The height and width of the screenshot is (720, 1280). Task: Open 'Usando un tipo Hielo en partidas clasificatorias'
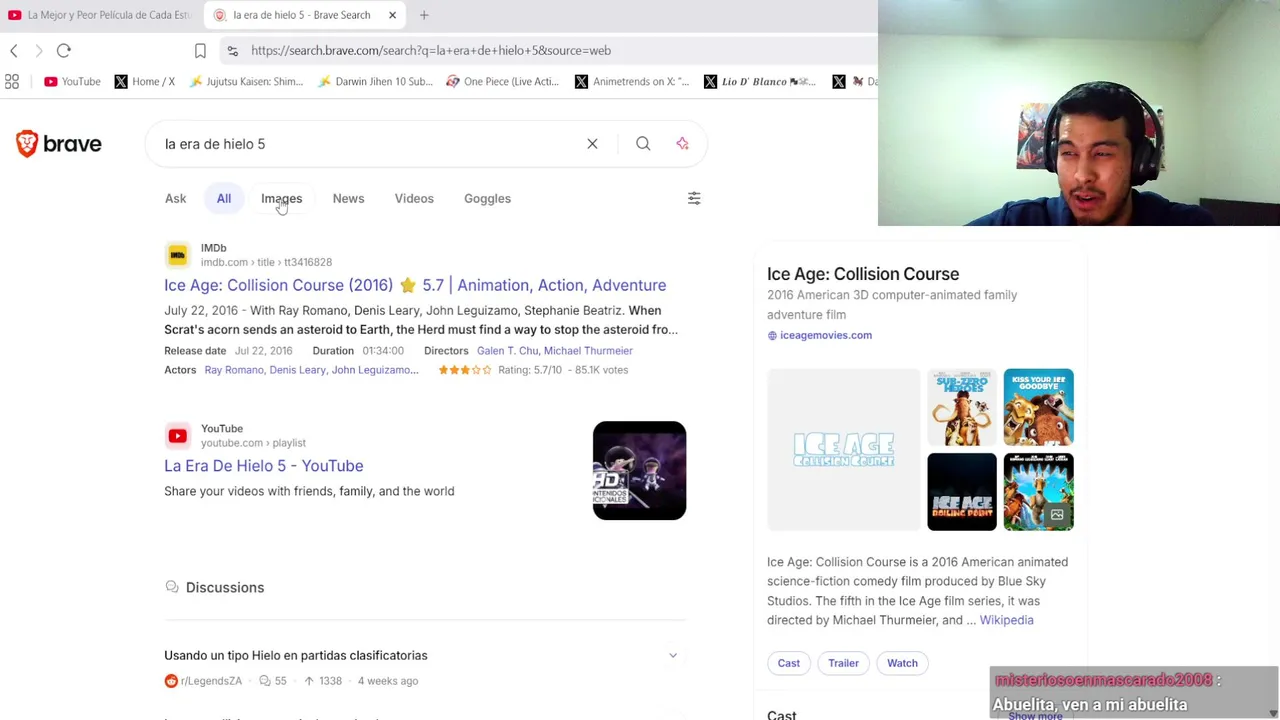pyautogui.click(x=296, y=656)
